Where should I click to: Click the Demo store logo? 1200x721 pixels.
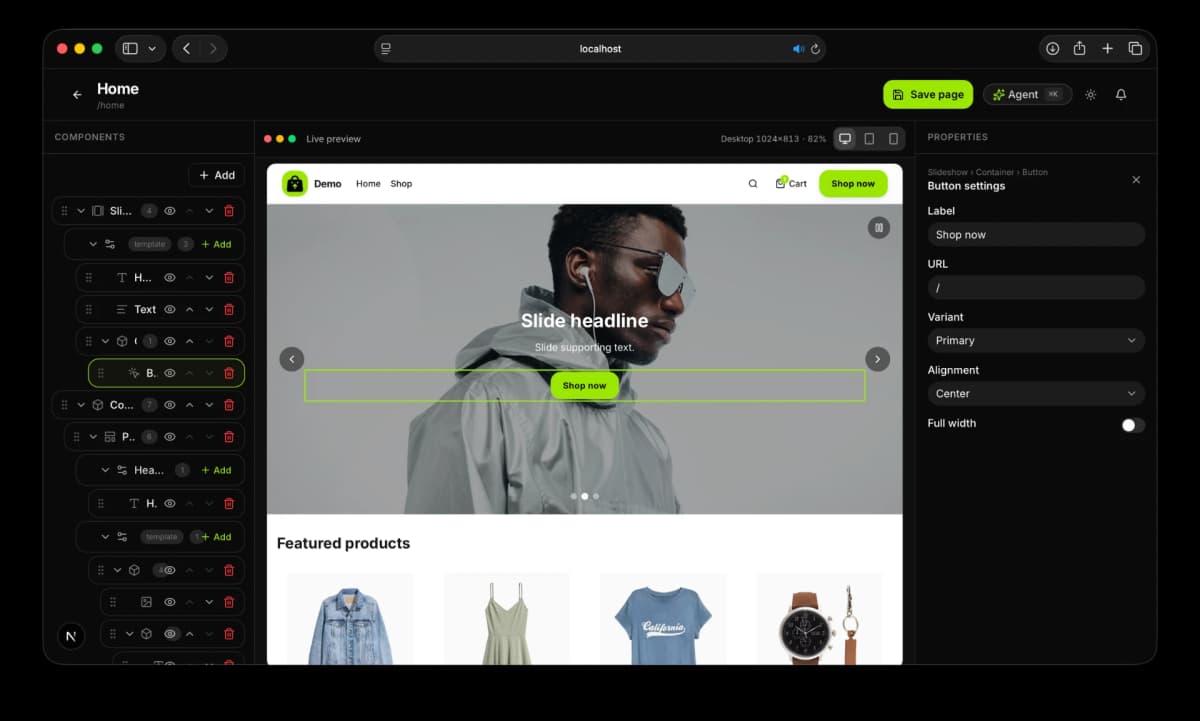pyautogui.click(x=294, y=184)
